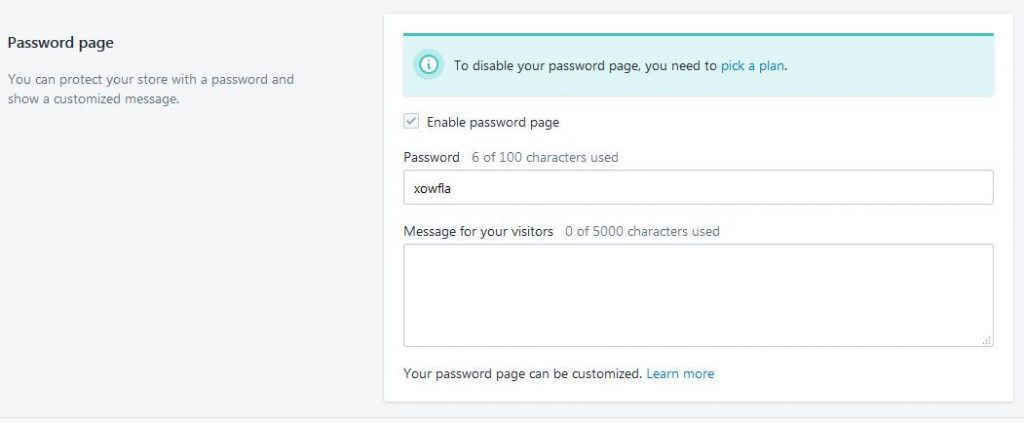Screen dimensions: 1024x423
Task: Click the "You can protect your store" description
Action: pyautogui.click(x=150, y=79)
